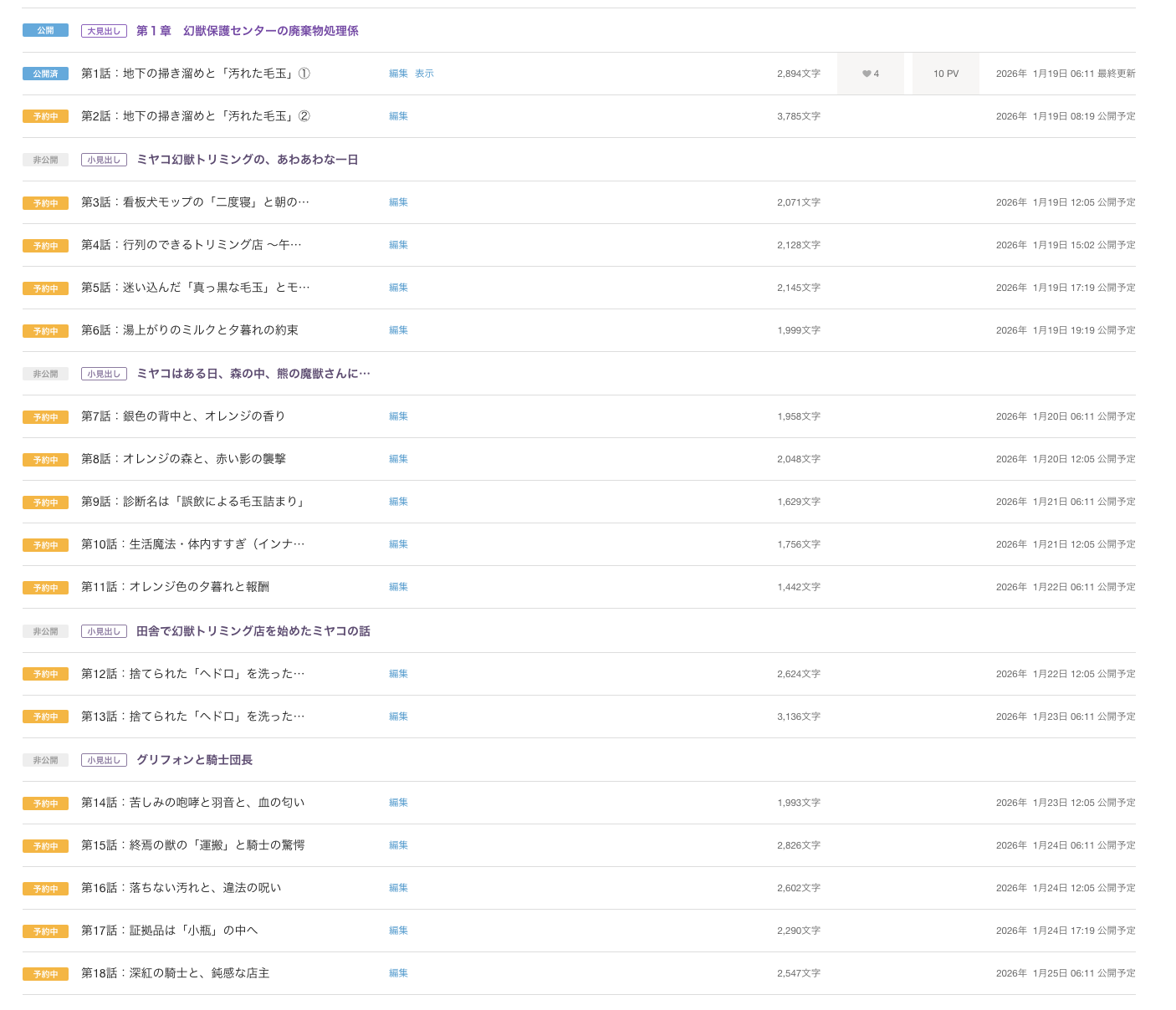Click the 10 PV views box
The width and height of the screenshot is (1176, 1010).
(x=945, y=74)
